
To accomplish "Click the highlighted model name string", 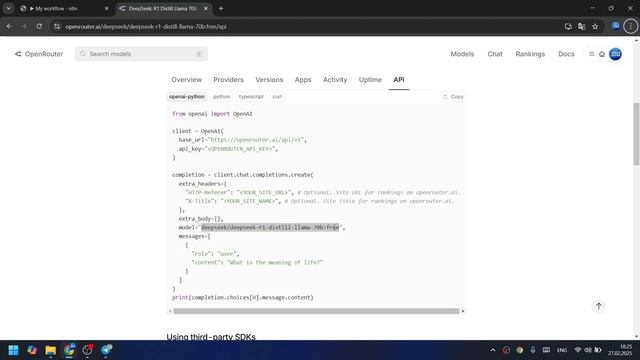I will 270,227.
